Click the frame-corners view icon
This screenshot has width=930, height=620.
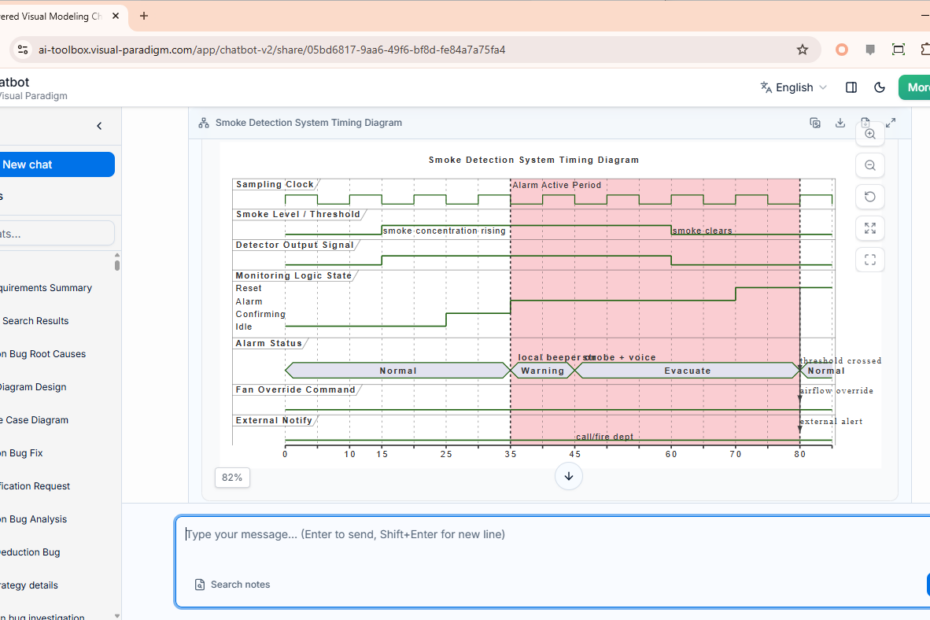click(x=870, y=260)
